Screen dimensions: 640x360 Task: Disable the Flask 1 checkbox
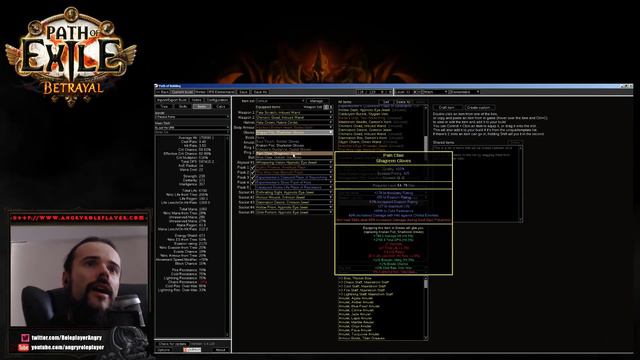click(x=253, y=167)
